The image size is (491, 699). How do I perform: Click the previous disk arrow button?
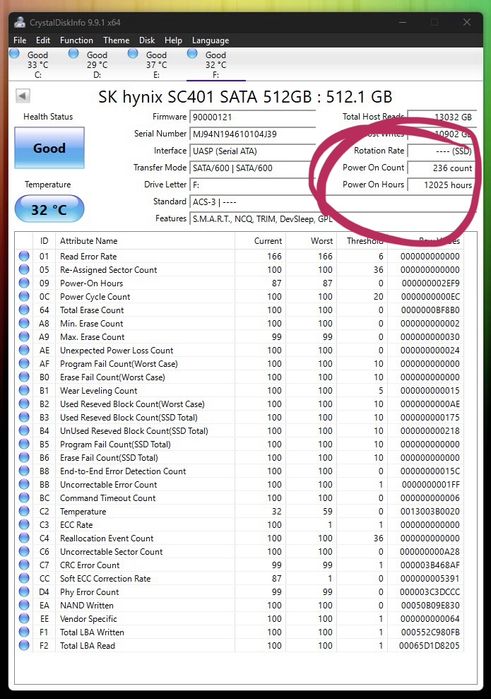(x=23, y=95)
